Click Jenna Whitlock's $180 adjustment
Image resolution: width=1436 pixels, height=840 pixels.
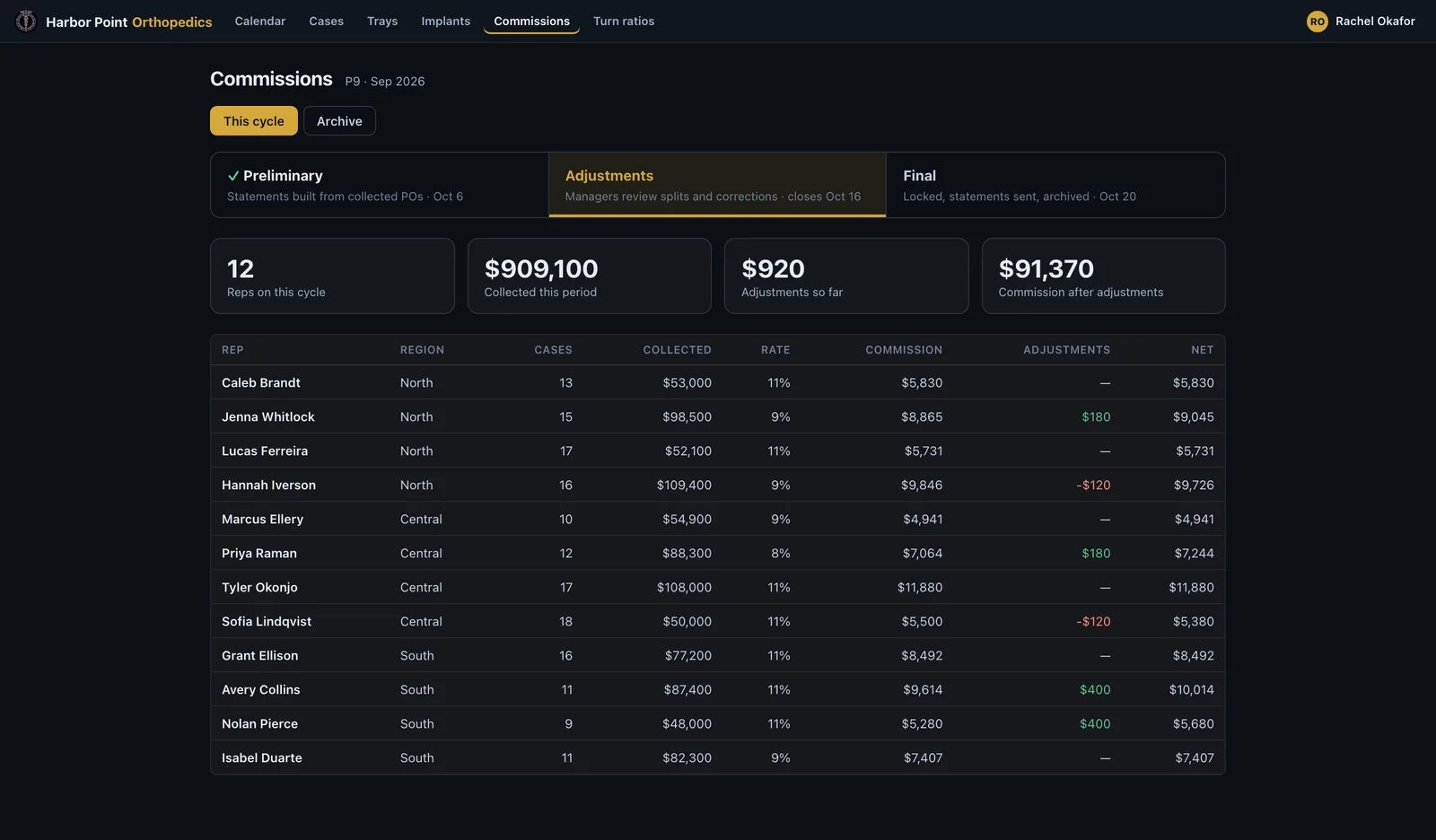coord(1096,416)
